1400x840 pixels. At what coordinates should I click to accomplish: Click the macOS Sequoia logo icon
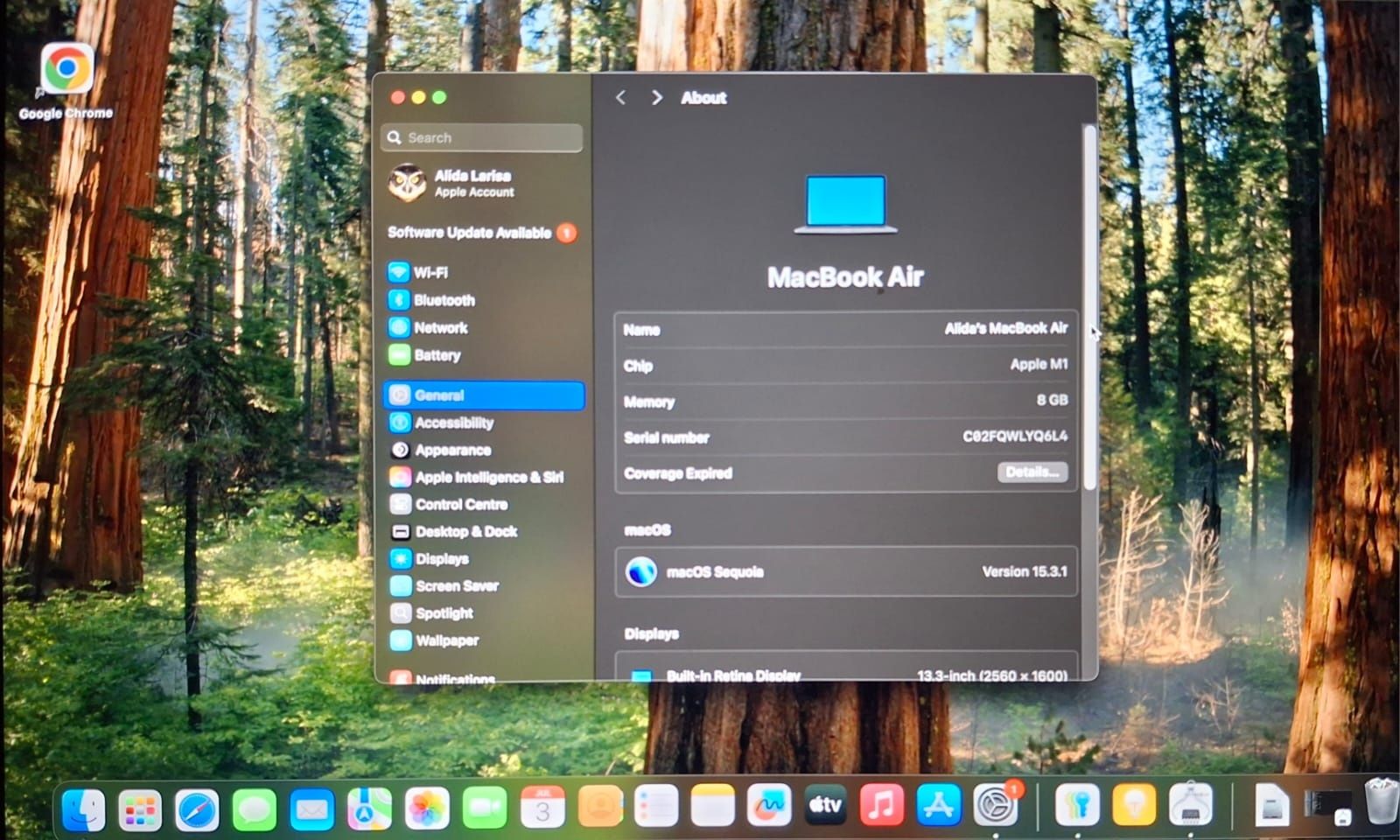[641, 571]
